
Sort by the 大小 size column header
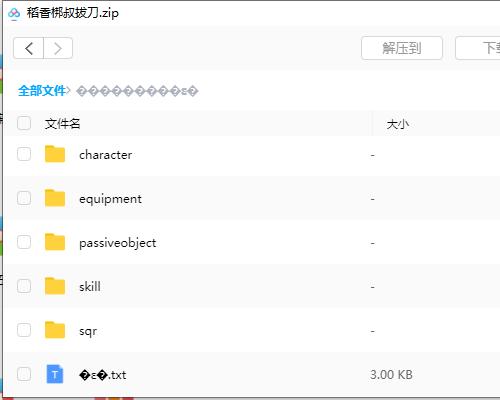click(397, 124)
